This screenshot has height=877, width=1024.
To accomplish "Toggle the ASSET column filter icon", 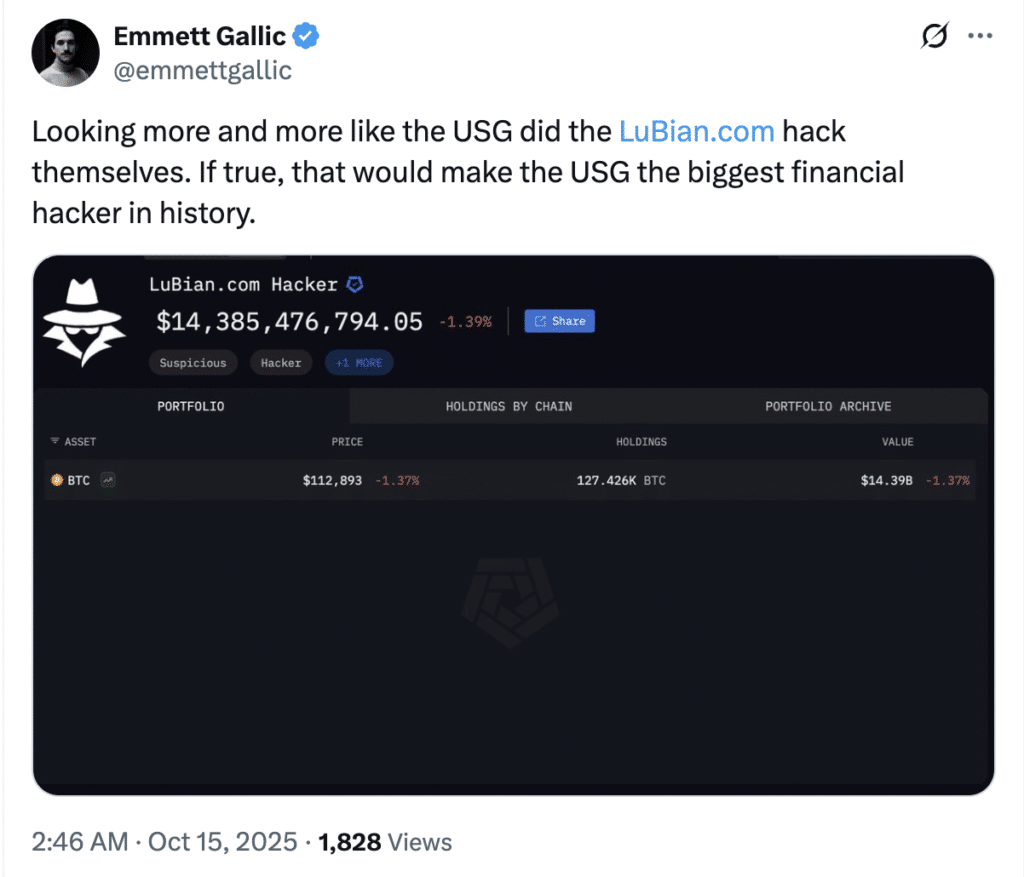I will click(54, 442).
